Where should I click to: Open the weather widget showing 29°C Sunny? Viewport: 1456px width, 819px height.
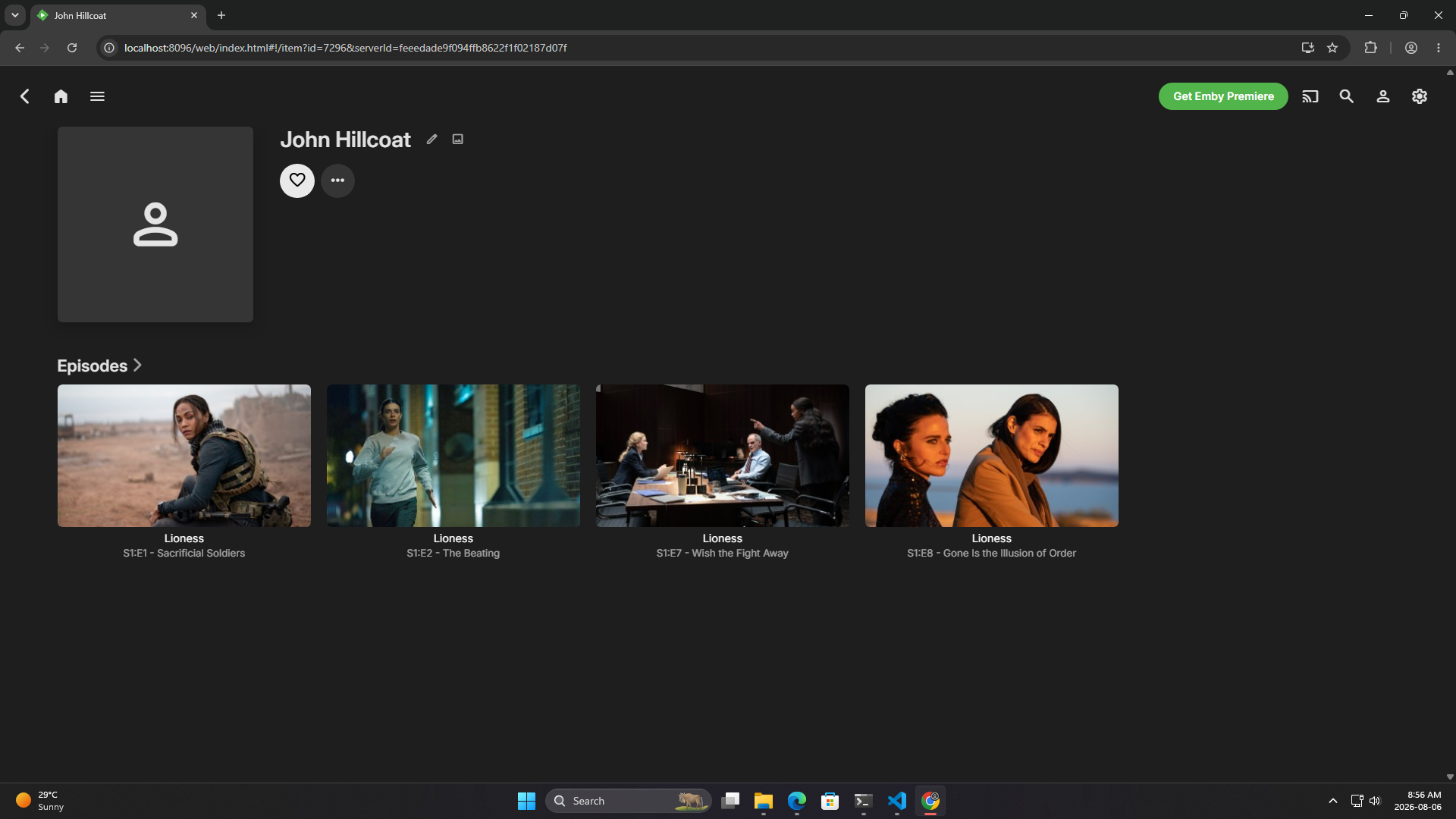(x=41, y=801)
